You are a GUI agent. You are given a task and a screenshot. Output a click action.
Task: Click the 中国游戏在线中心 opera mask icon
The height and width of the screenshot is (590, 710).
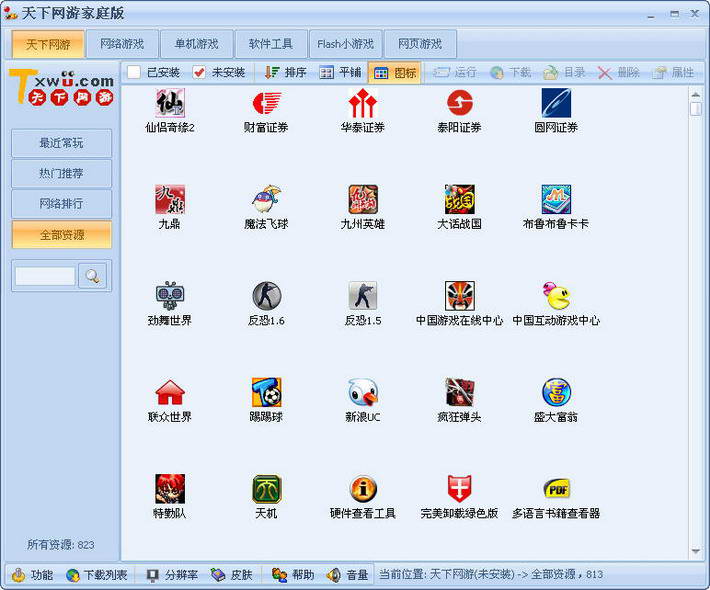(x=460, y=296)
